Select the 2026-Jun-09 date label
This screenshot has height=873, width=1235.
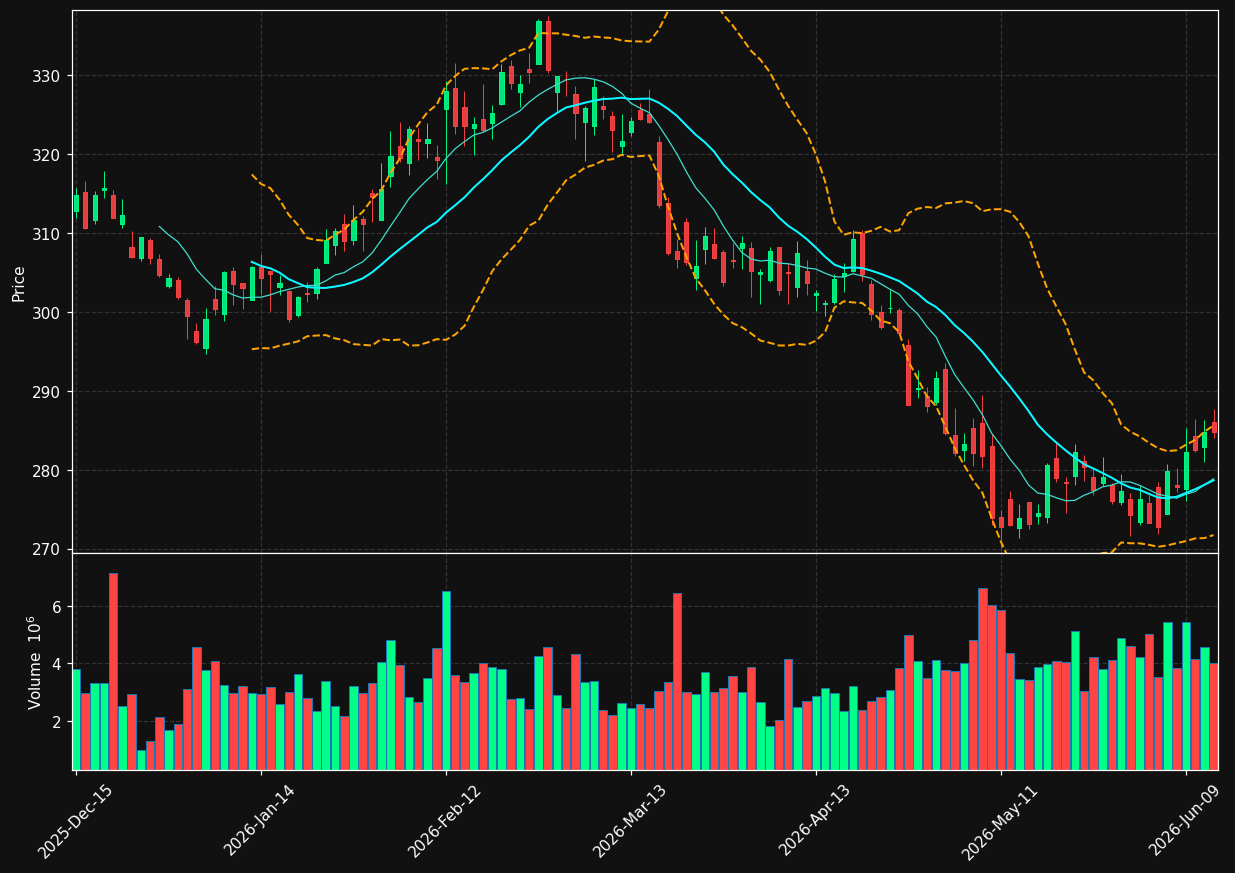point(1186,821)
